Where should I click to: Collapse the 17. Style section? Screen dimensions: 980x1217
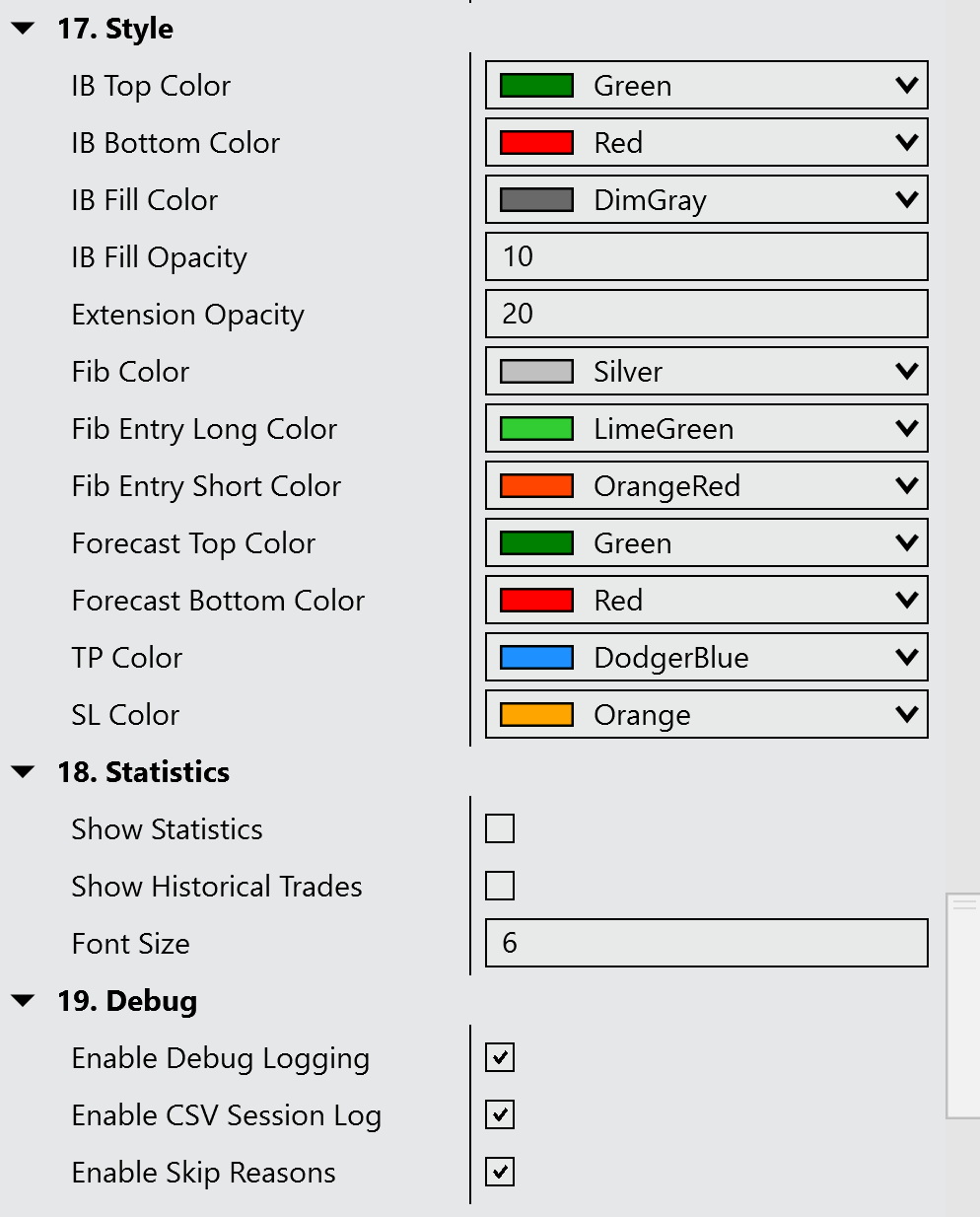click(x=23, y=29)
